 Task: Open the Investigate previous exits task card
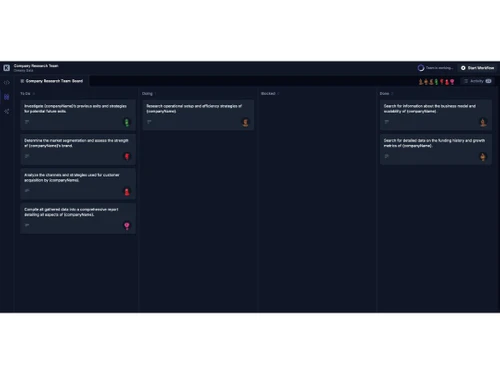[78, 115]
